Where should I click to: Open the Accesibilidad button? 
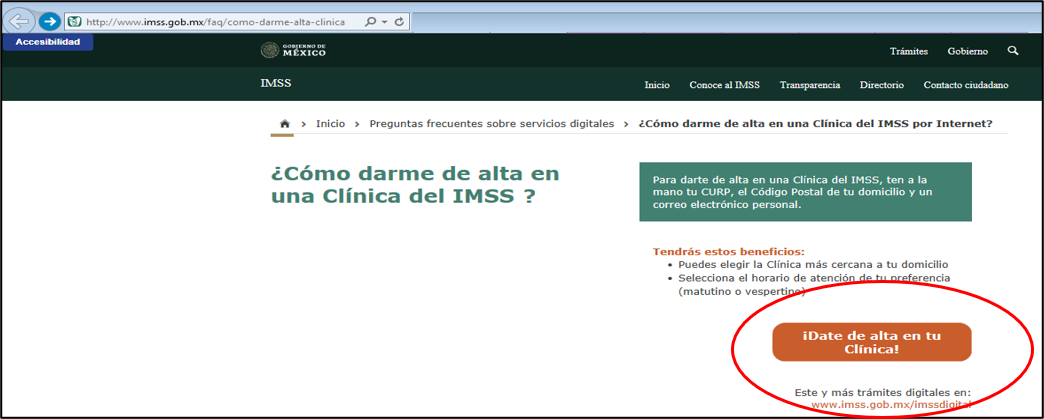click(x=48, y=42)
